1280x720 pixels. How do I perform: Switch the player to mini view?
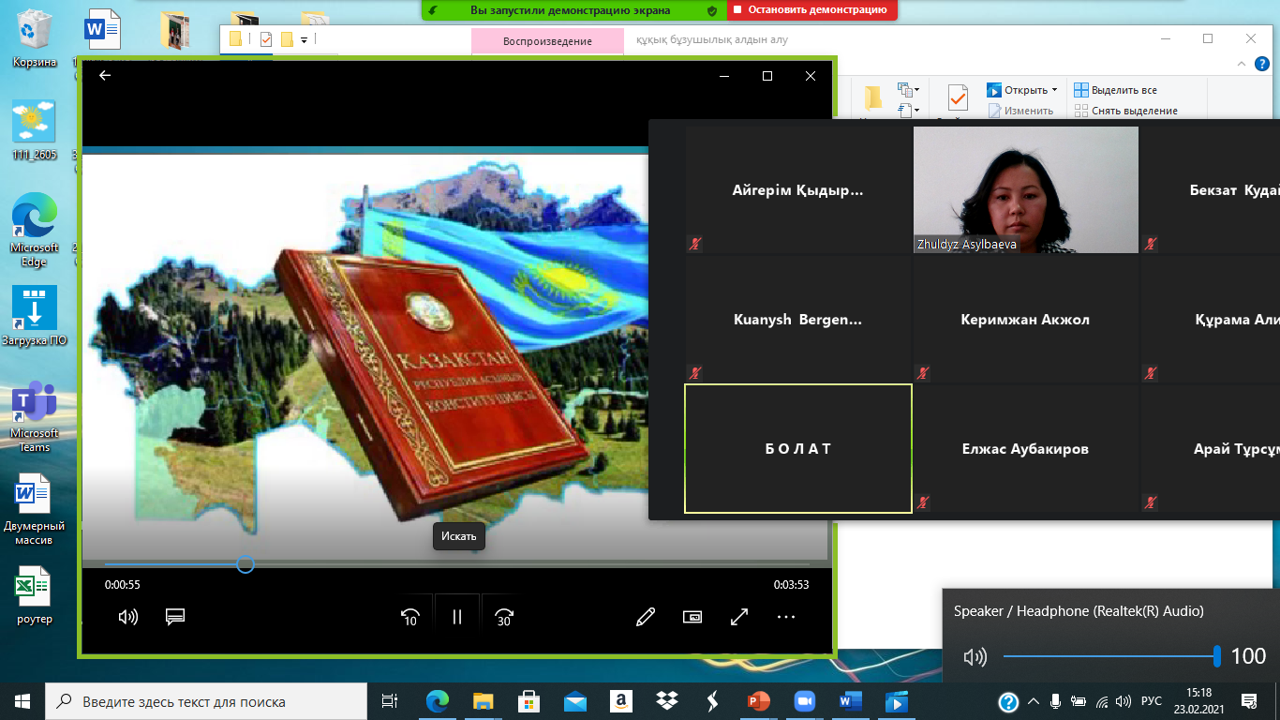pyautogui.click(x=692, y=617)
